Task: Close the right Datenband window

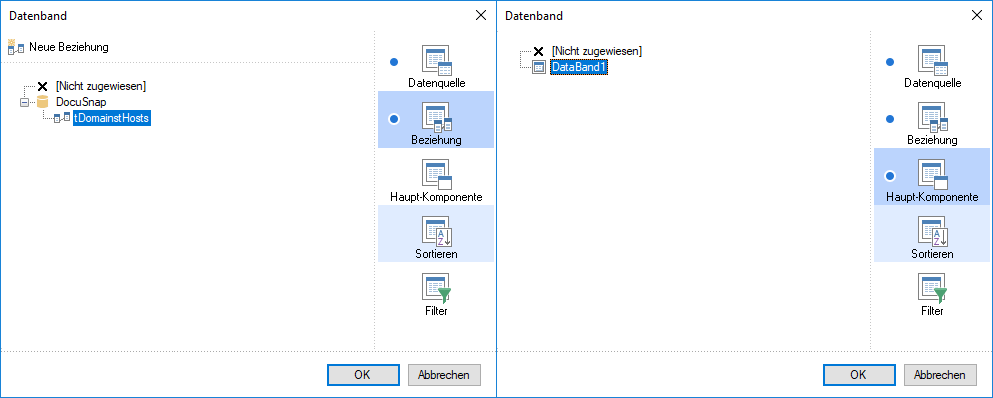Action: pyautogui.click(x=977, y=16)
